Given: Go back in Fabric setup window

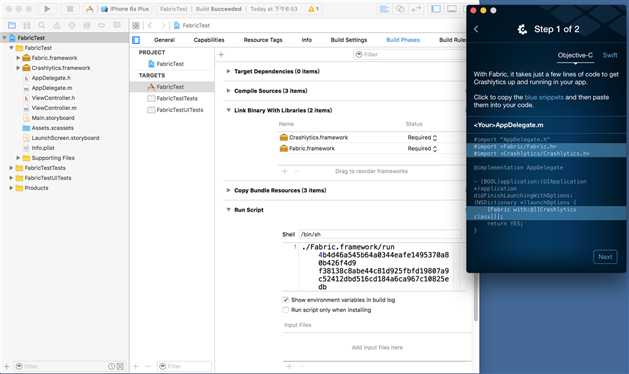Looking at the screenshot, I should 476,29.
